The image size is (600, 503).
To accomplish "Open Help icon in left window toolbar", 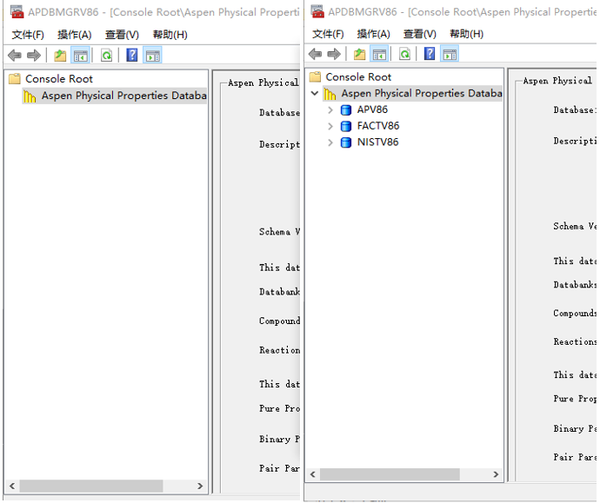I will 132,55.
